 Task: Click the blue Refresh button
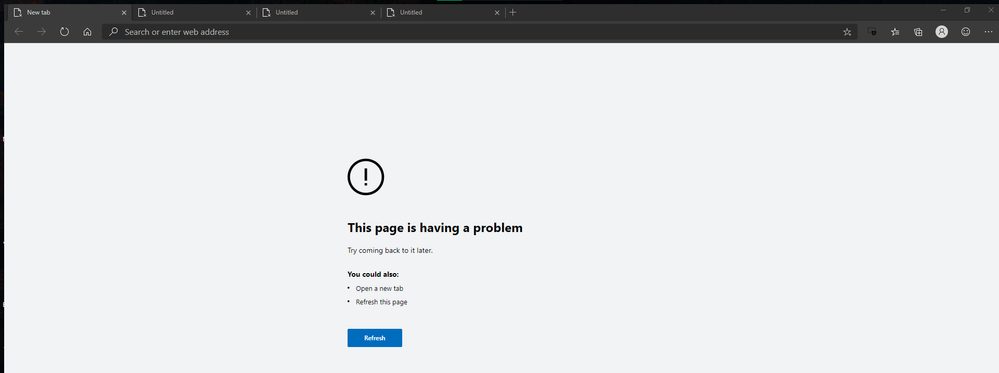(x=375, y=338)
